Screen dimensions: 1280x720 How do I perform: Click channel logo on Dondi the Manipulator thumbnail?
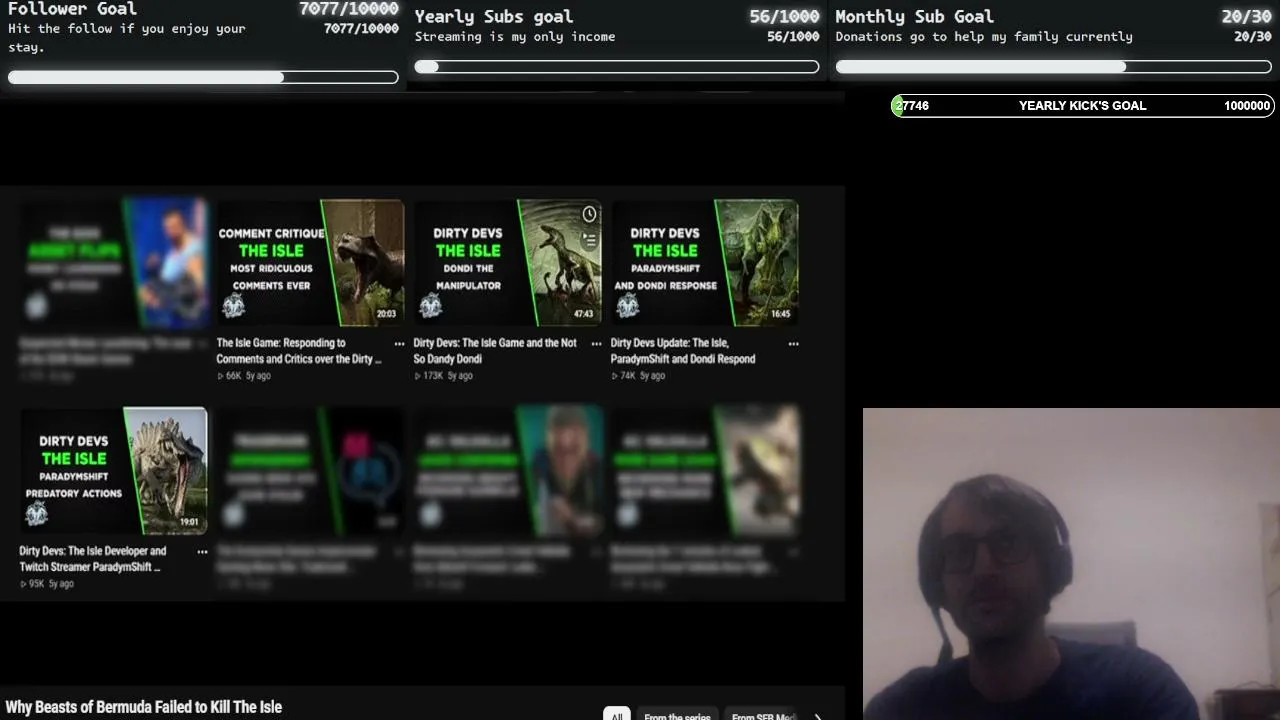click(430, 305)
